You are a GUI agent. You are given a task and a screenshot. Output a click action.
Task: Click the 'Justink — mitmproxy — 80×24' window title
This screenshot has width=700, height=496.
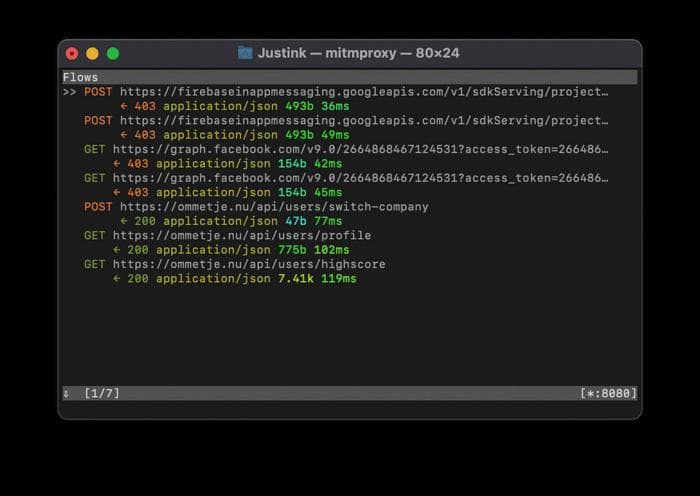(358, 53)
